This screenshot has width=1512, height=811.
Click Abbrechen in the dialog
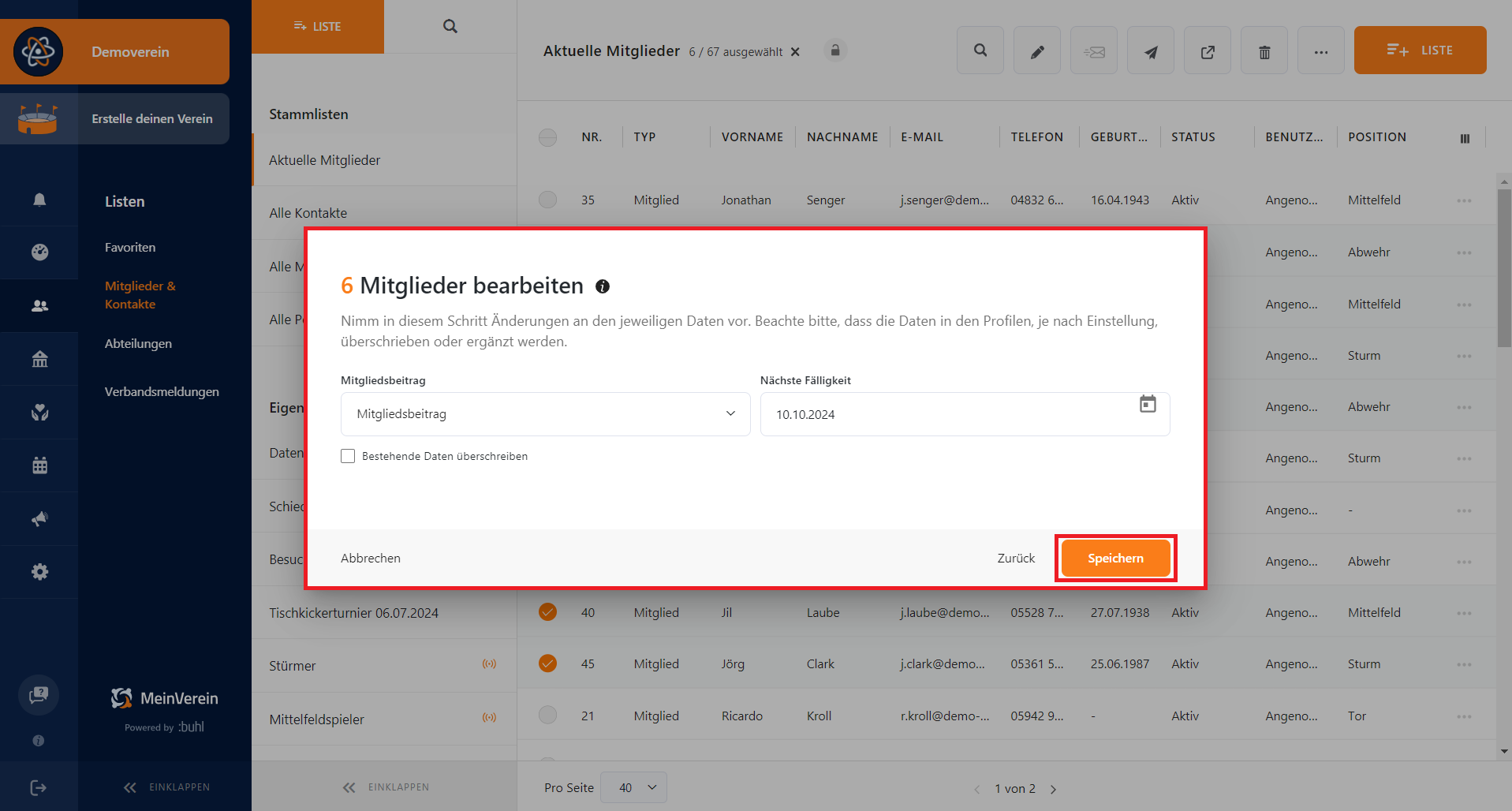click(371, 558)
